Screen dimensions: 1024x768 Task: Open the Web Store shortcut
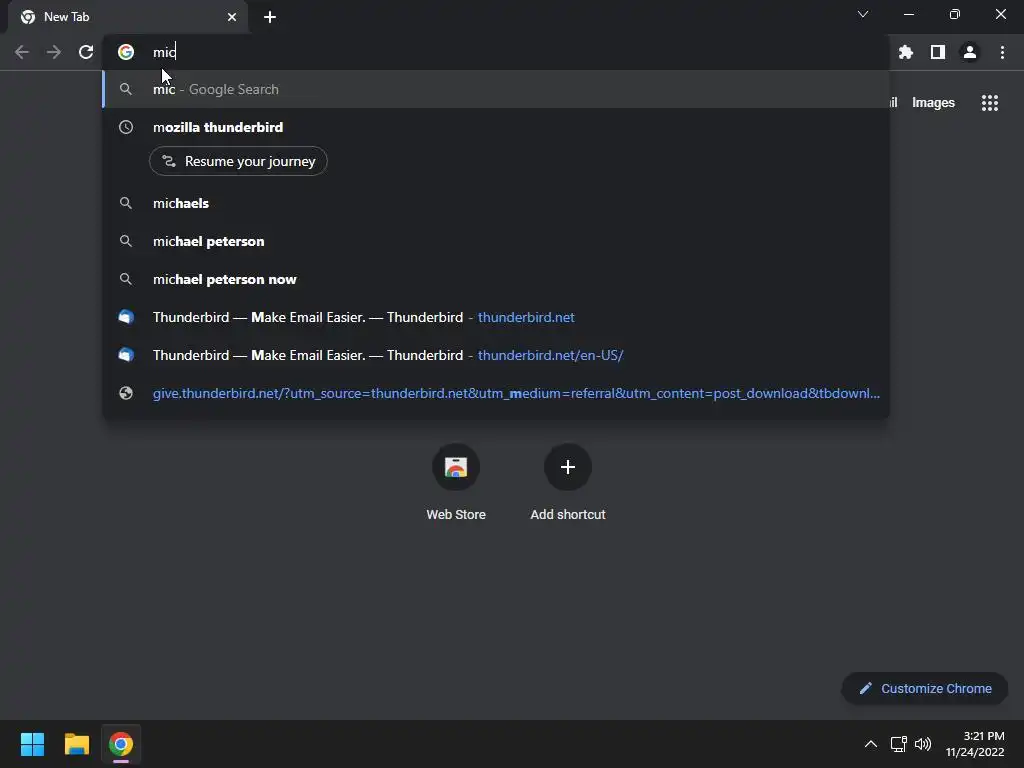[456, 483]
